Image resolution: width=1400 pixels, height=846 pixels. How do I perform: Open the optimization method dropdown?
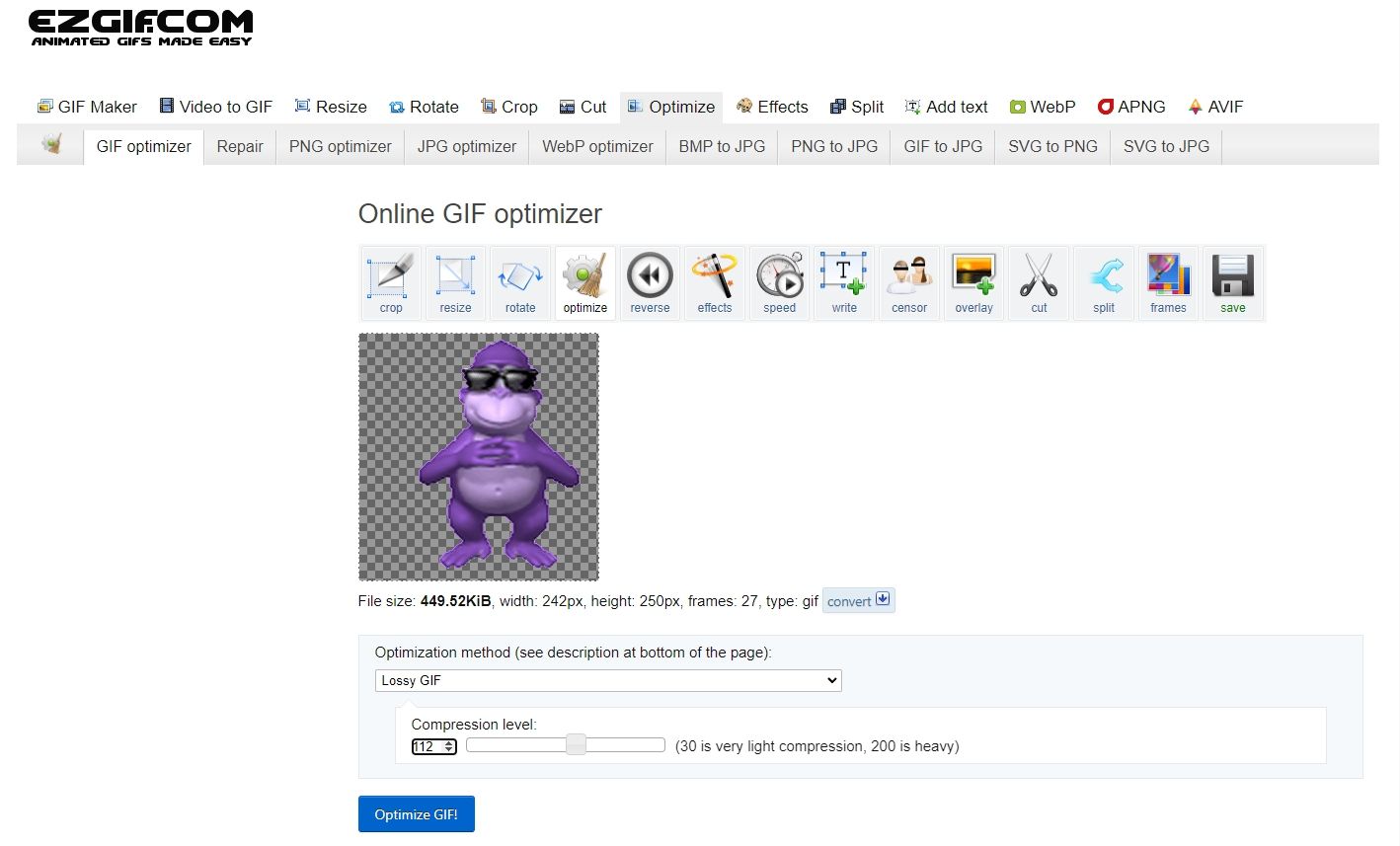[607, 680]
